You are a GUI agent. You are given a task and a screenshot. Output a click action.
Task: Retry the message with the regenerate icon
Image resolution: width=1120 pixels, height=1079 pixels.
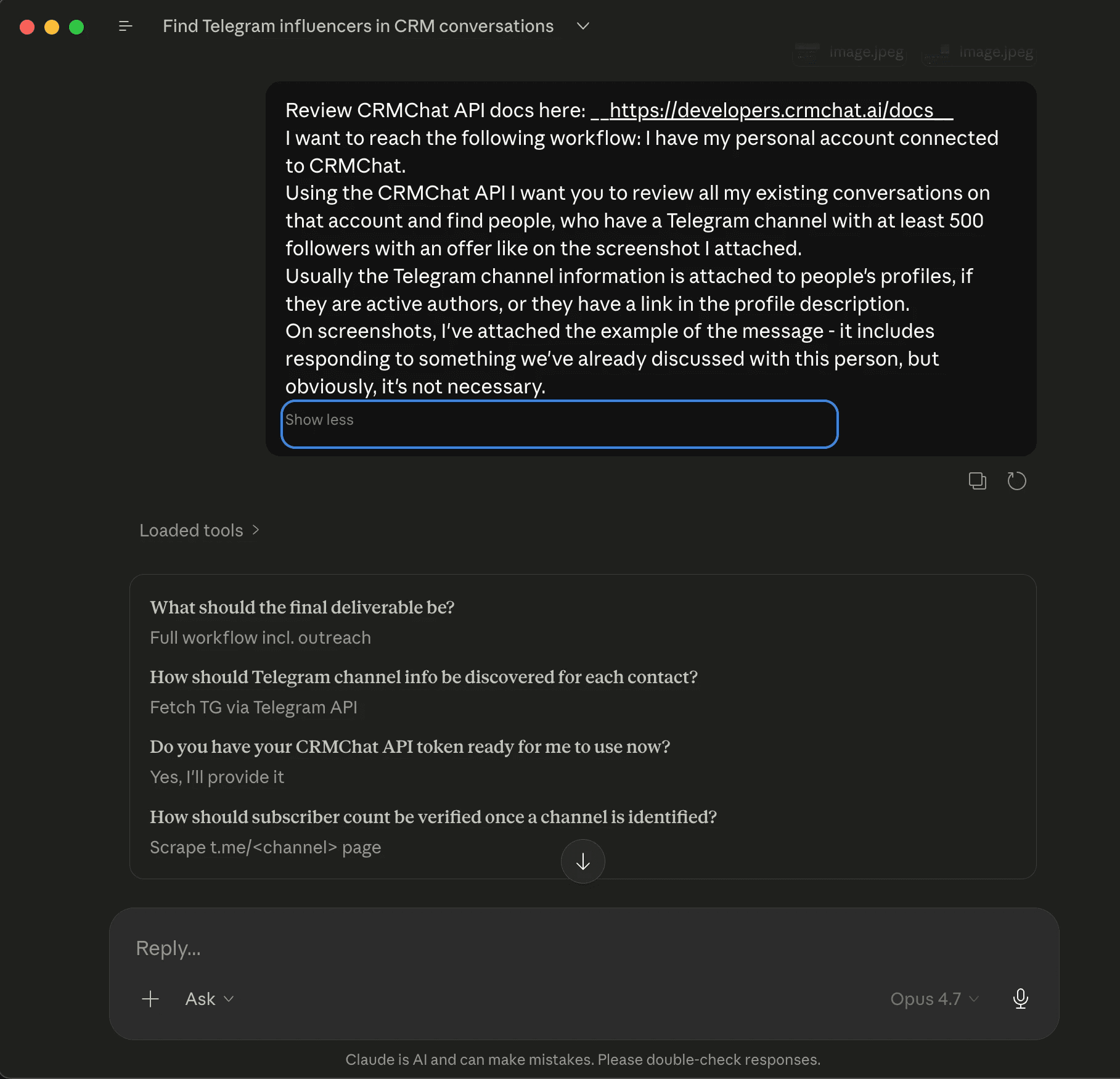pos(1017,481)
